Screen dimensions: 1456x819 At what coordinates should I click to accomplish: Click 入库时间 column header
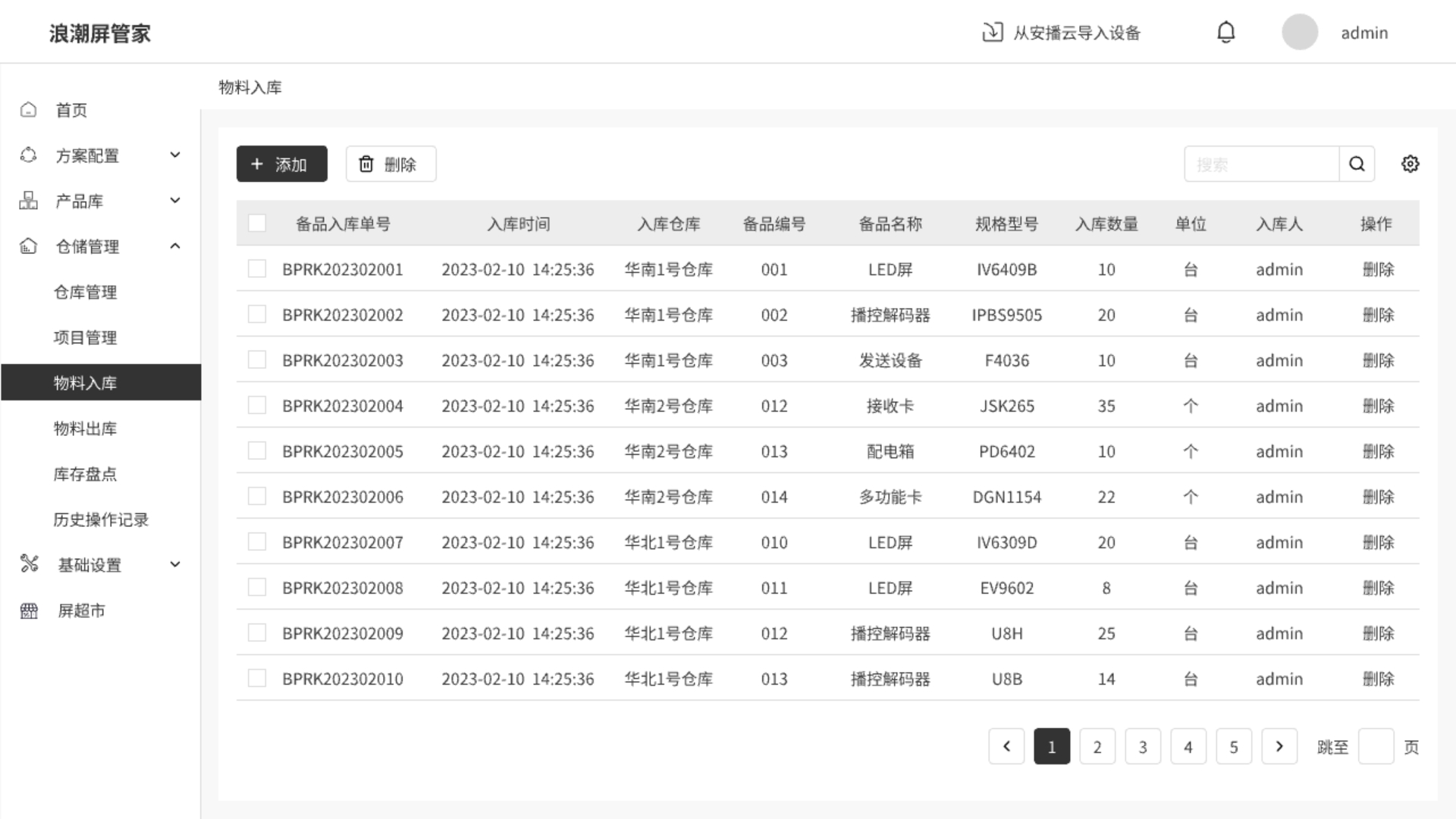coord(519,224)
